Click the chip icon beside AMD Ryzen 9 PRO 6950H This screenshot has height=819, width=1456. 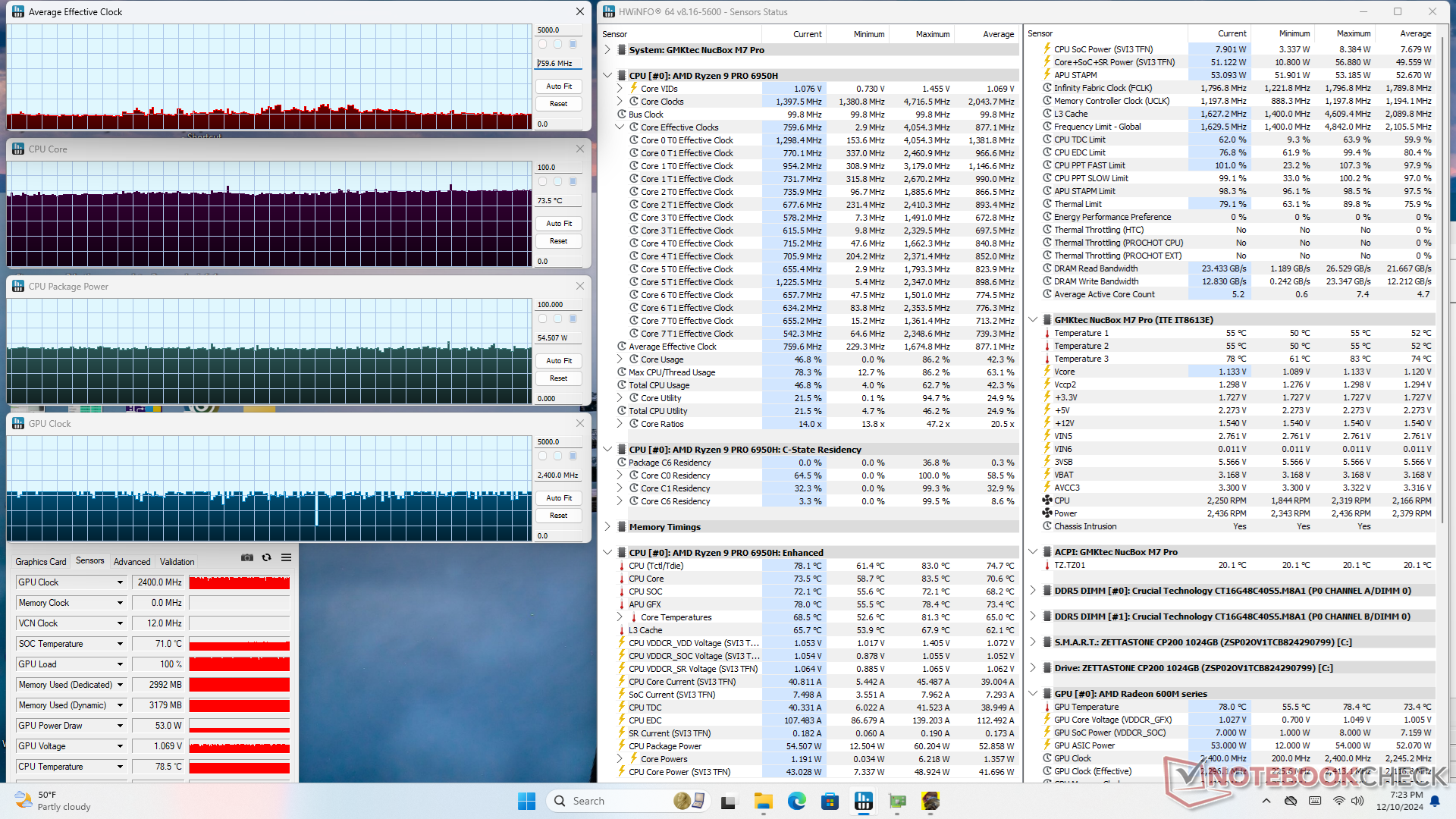pos(621,75)
